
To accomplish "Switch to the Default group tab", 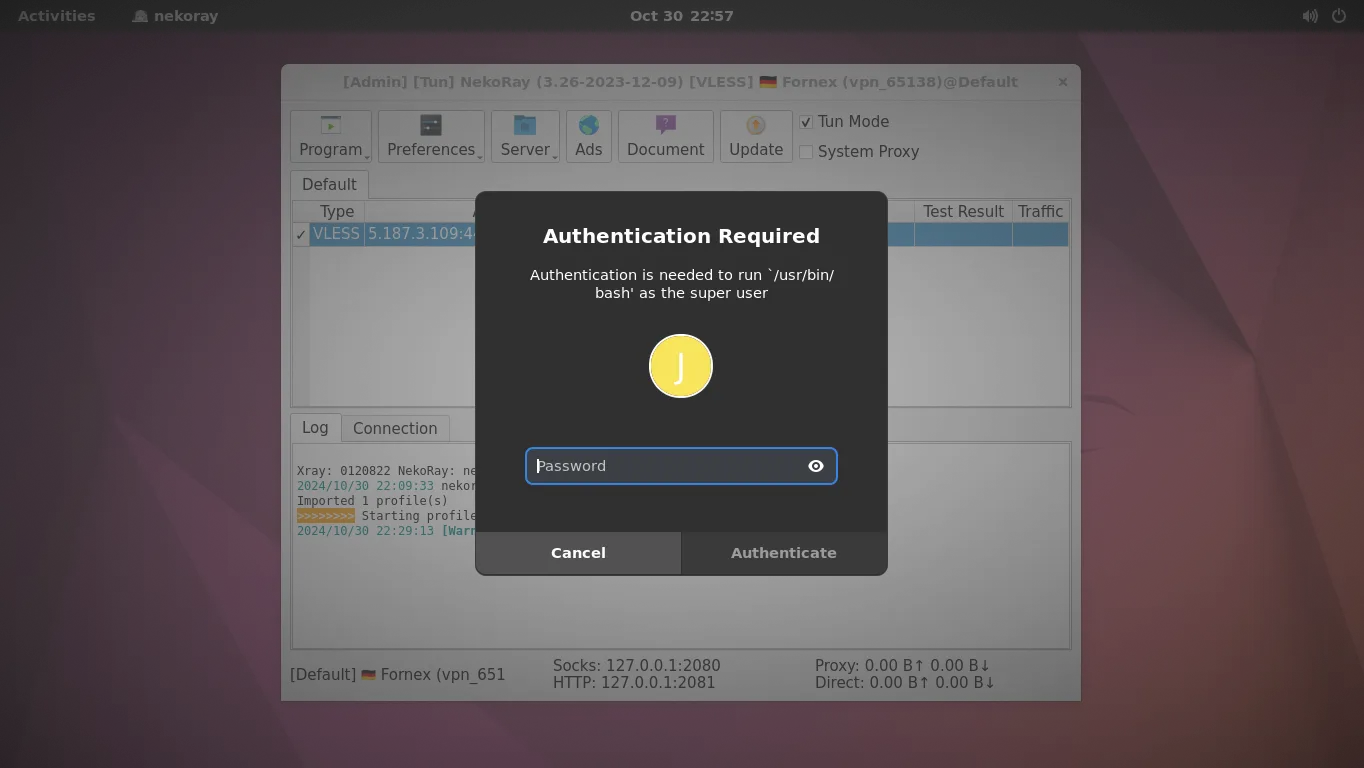I will 329,185.
